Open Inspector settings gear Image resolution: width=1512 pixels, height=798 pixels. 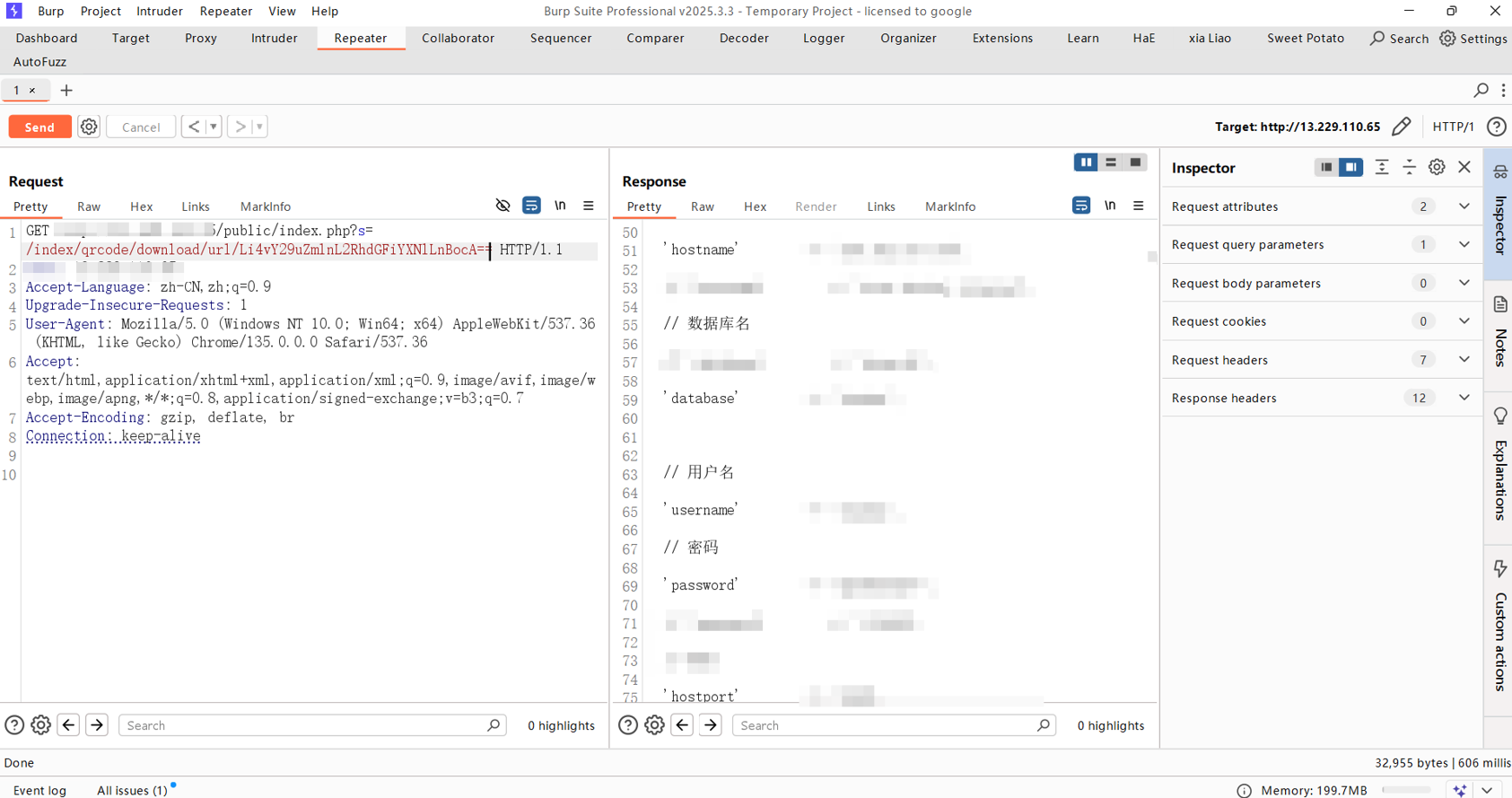(x=1437, y=167)
